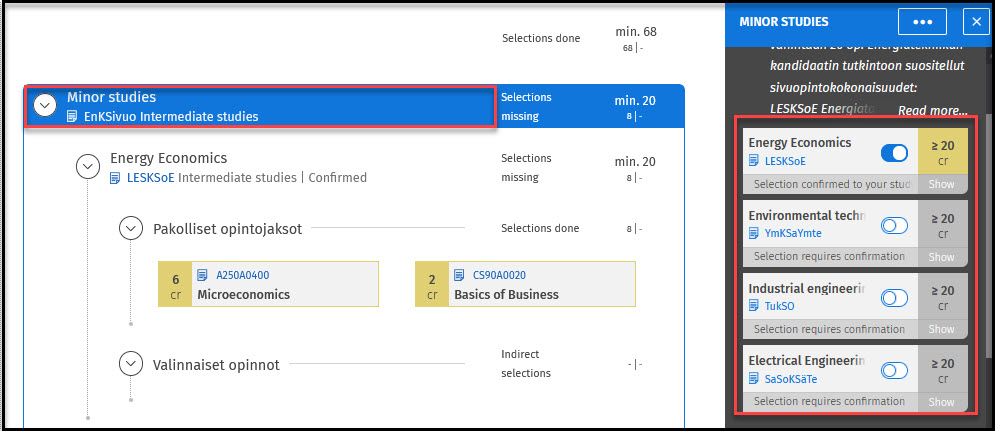Click Read more link in sidebar description

[x=932, y=110]
